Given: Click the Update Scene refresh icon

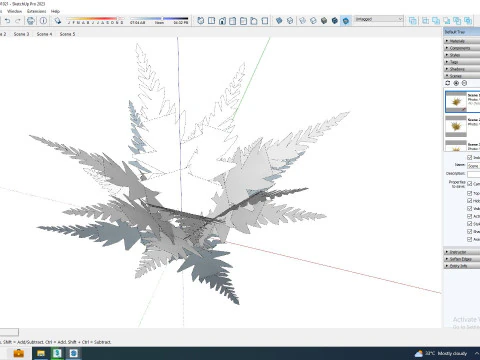Looking at the screenshot, I should tap(448, 83).
